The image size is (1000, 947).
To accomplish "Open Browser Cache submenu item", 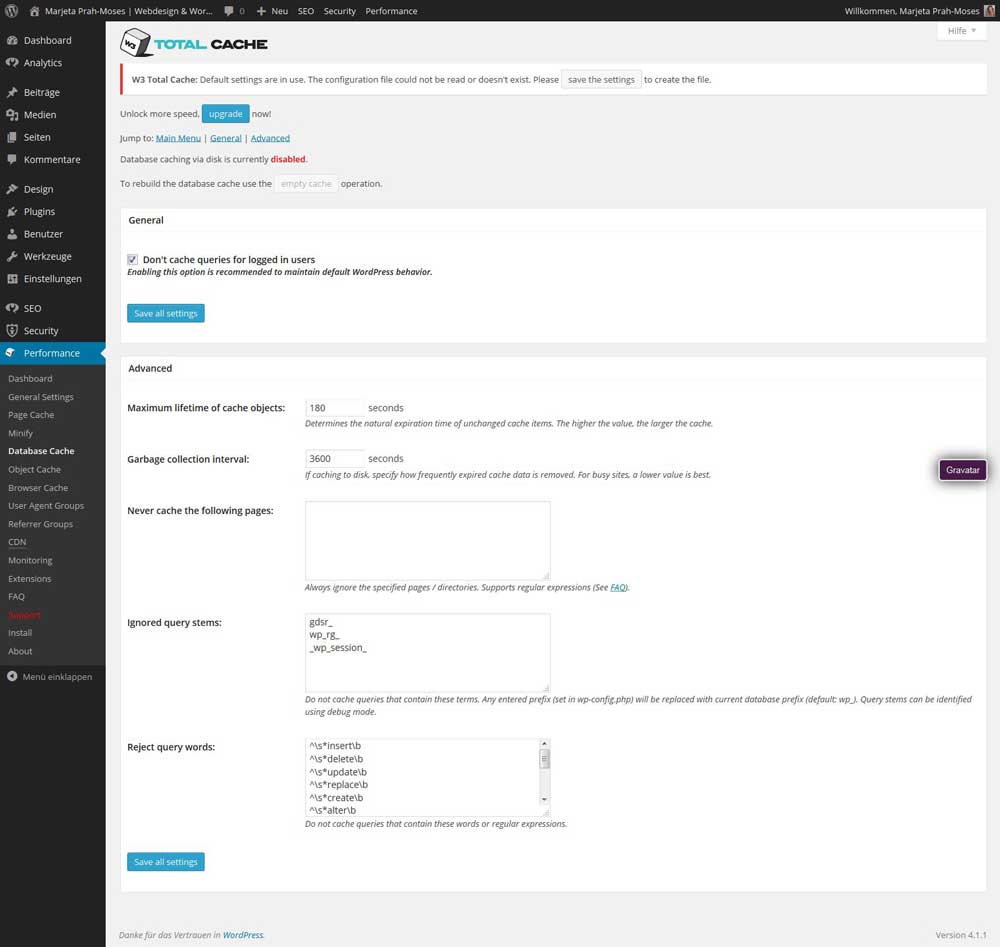I will click(38, 488).
